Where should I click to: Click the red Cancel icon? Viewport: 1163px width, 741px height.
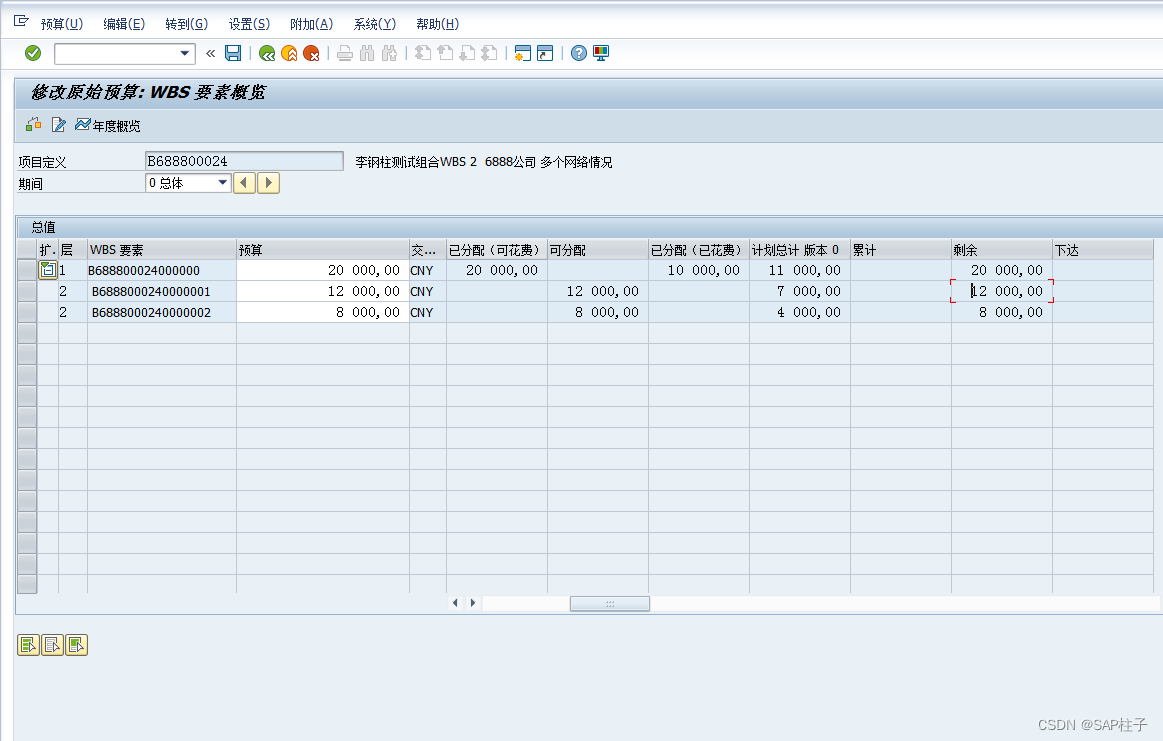312,53
